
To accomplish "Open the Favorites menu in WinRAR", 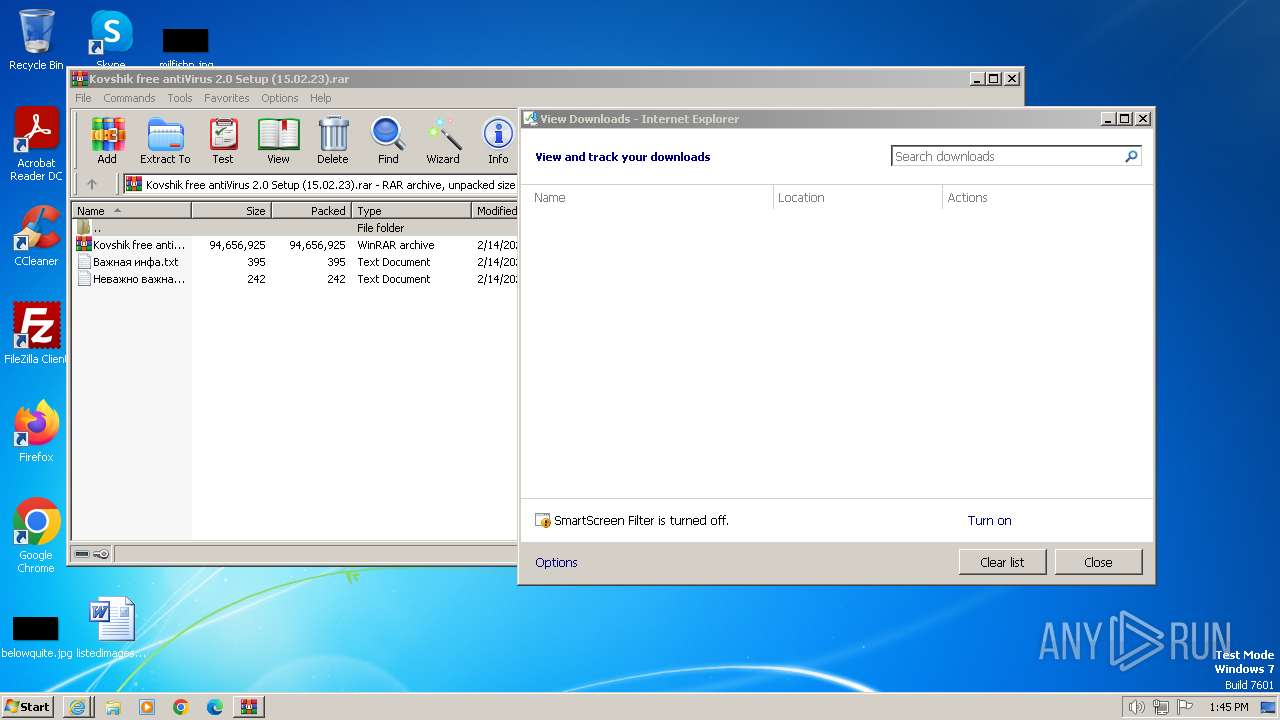I will (x=227, y=98).
